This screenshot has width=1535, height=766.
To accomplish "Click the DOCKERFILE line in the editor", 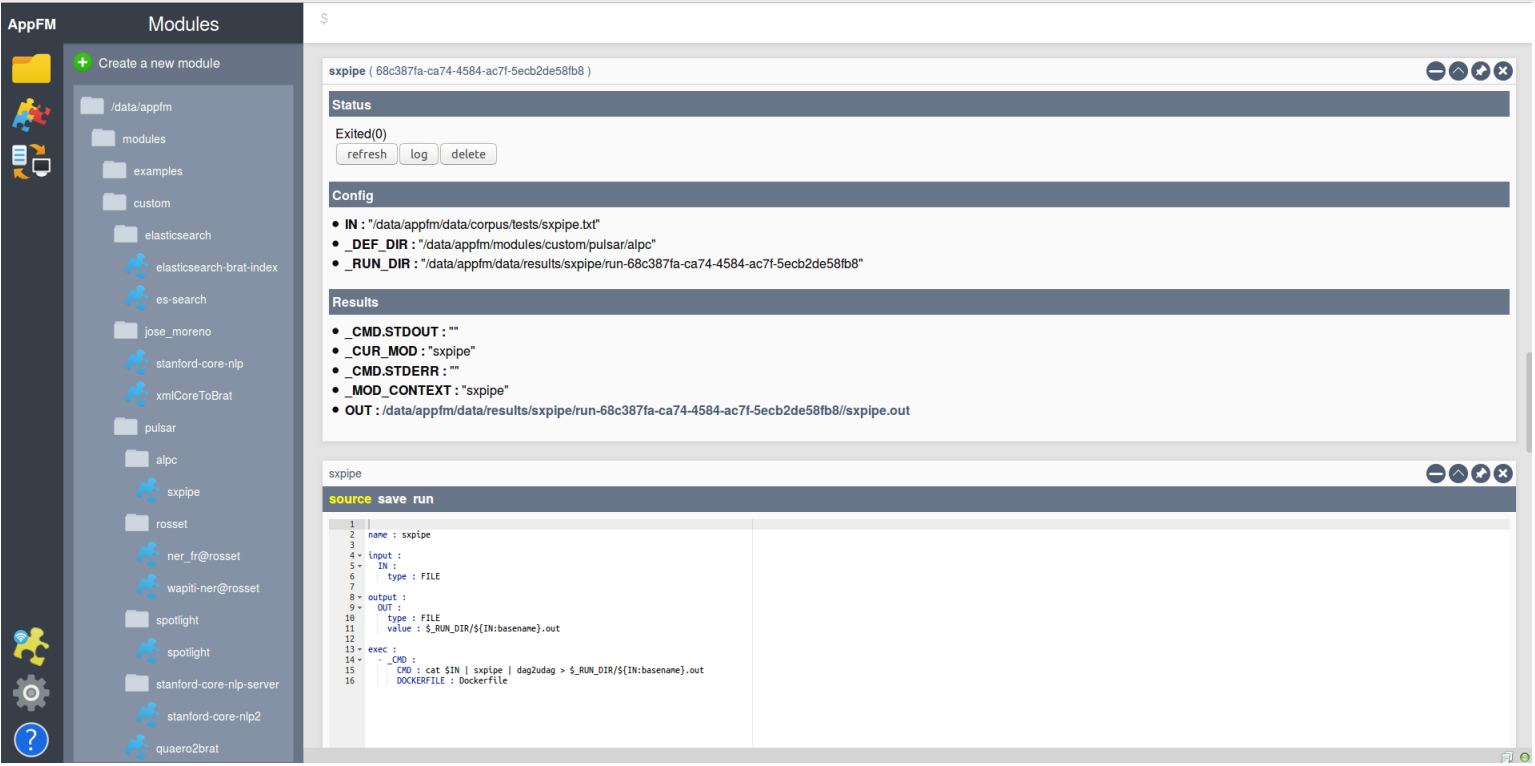I will click(x=452, y=680).
